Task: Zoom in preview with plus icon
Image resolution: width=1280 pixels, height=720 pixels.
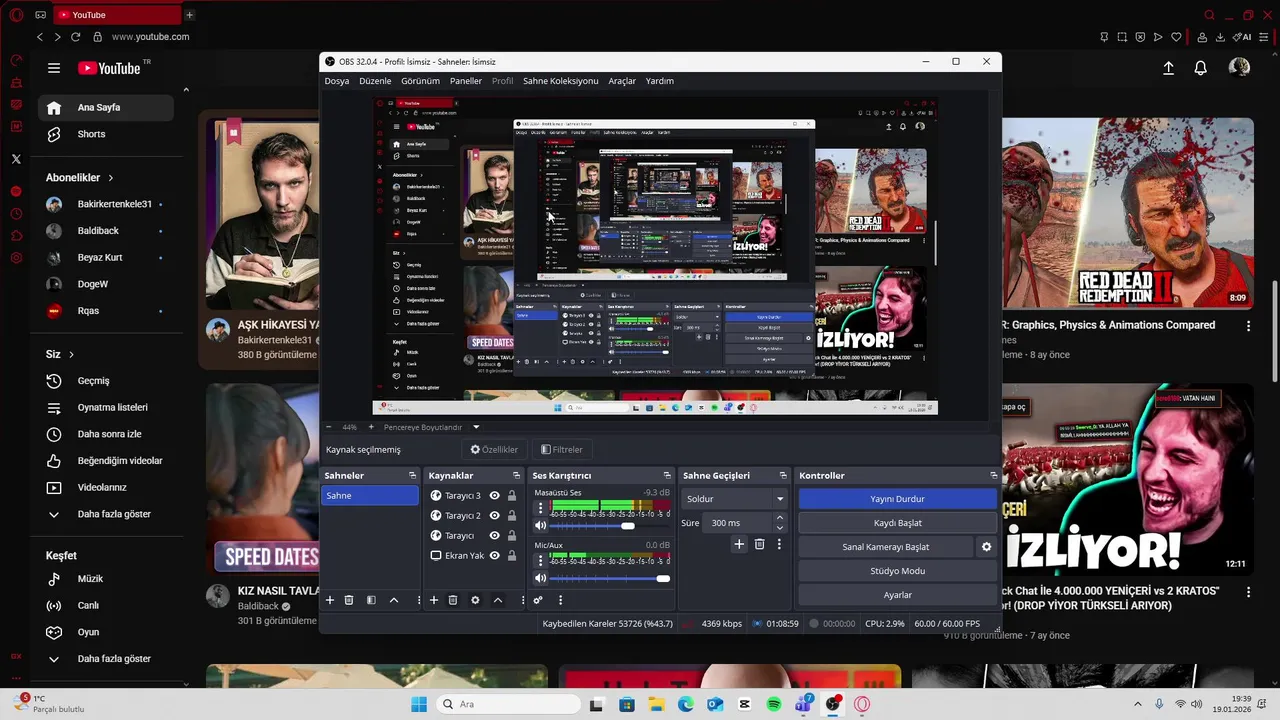Action: (x=371, y=427)
